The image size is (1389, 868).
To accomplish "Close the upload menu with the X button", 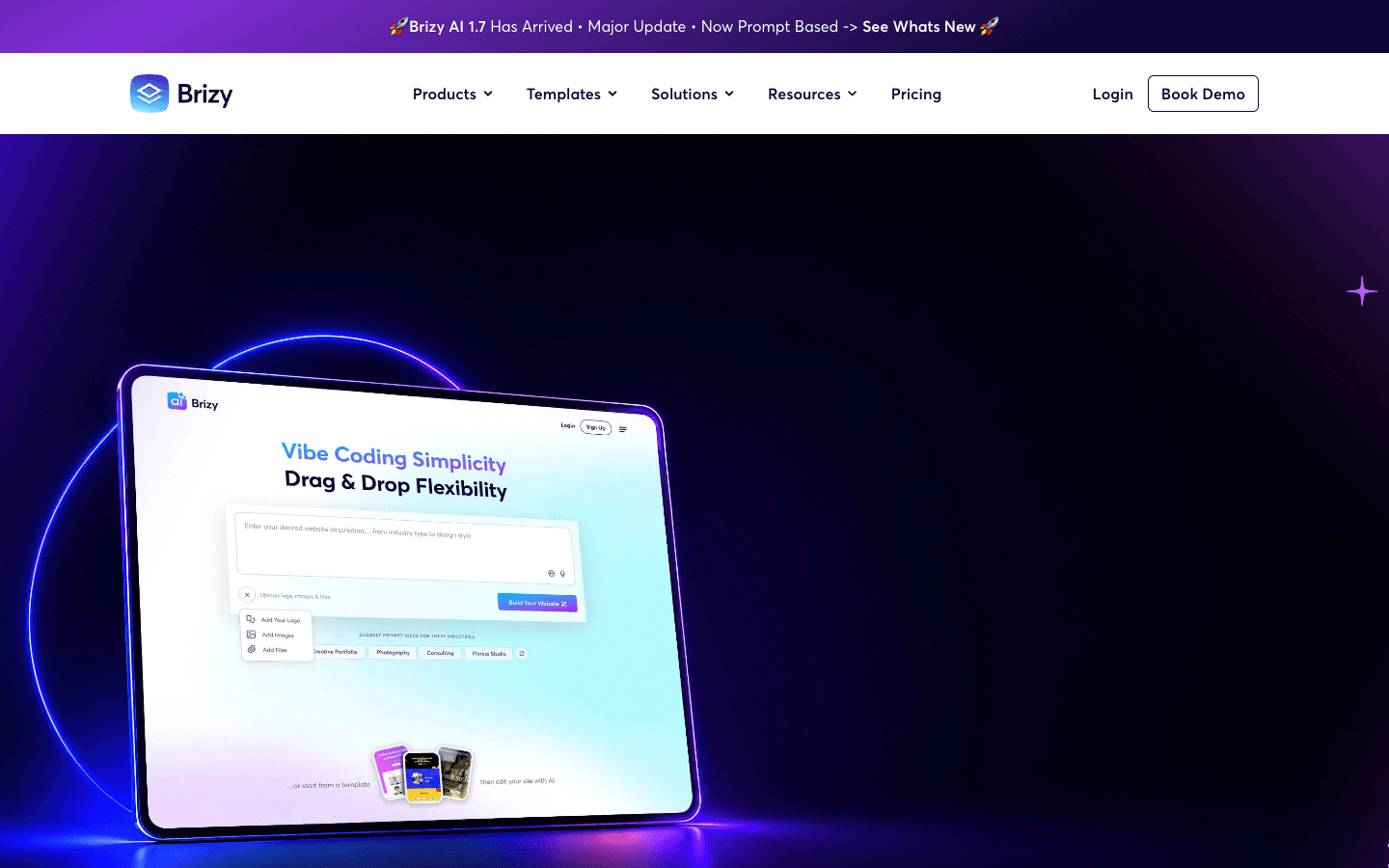I will 247,595.
